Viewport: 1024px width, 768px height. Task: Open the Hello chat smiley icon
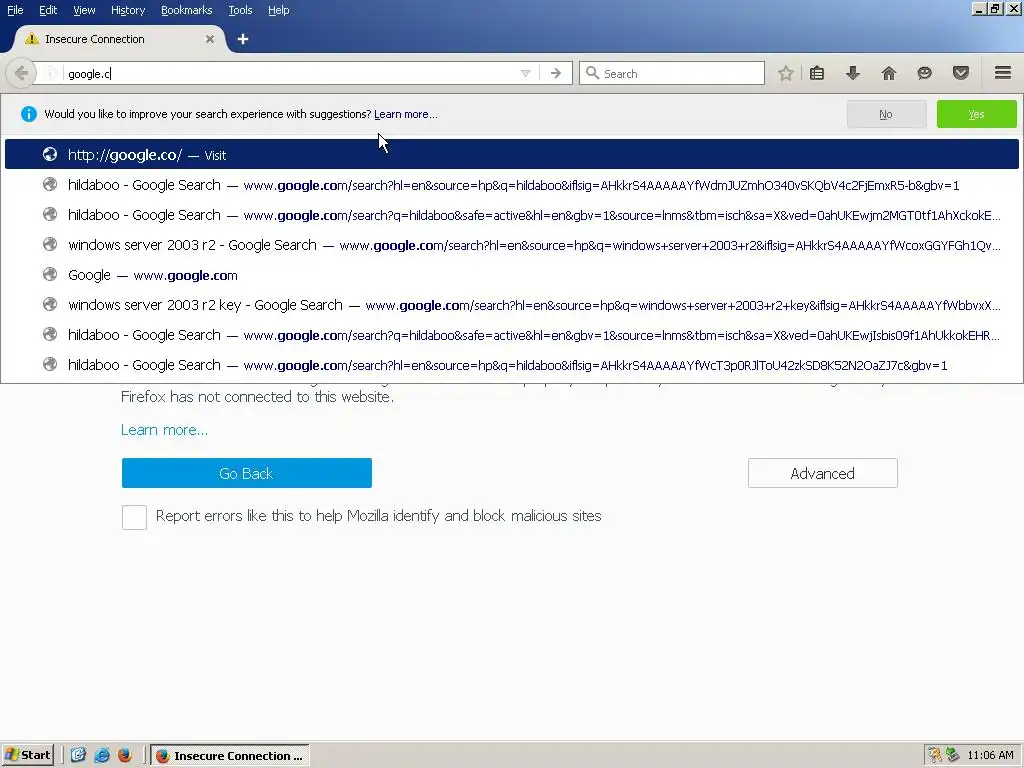pos(924,73)
